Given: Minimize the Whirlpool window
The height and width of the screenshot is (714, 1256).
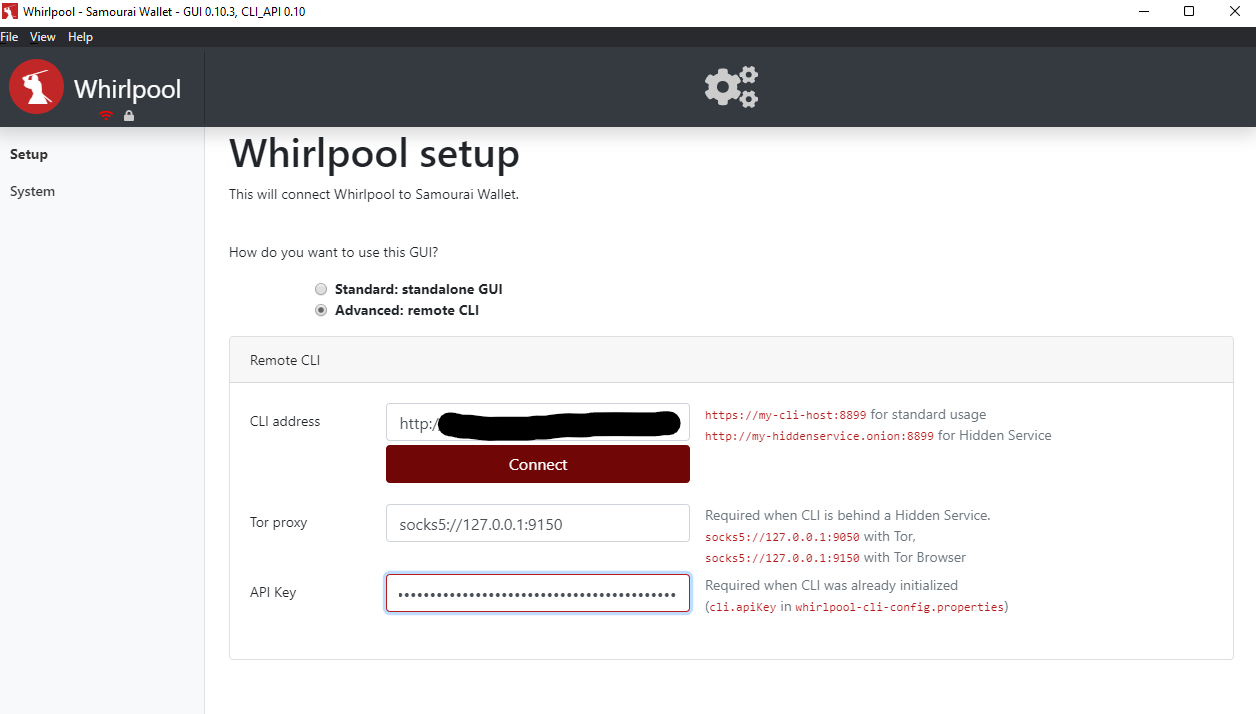Looking at the screenshot, I should click(1143, 12).
